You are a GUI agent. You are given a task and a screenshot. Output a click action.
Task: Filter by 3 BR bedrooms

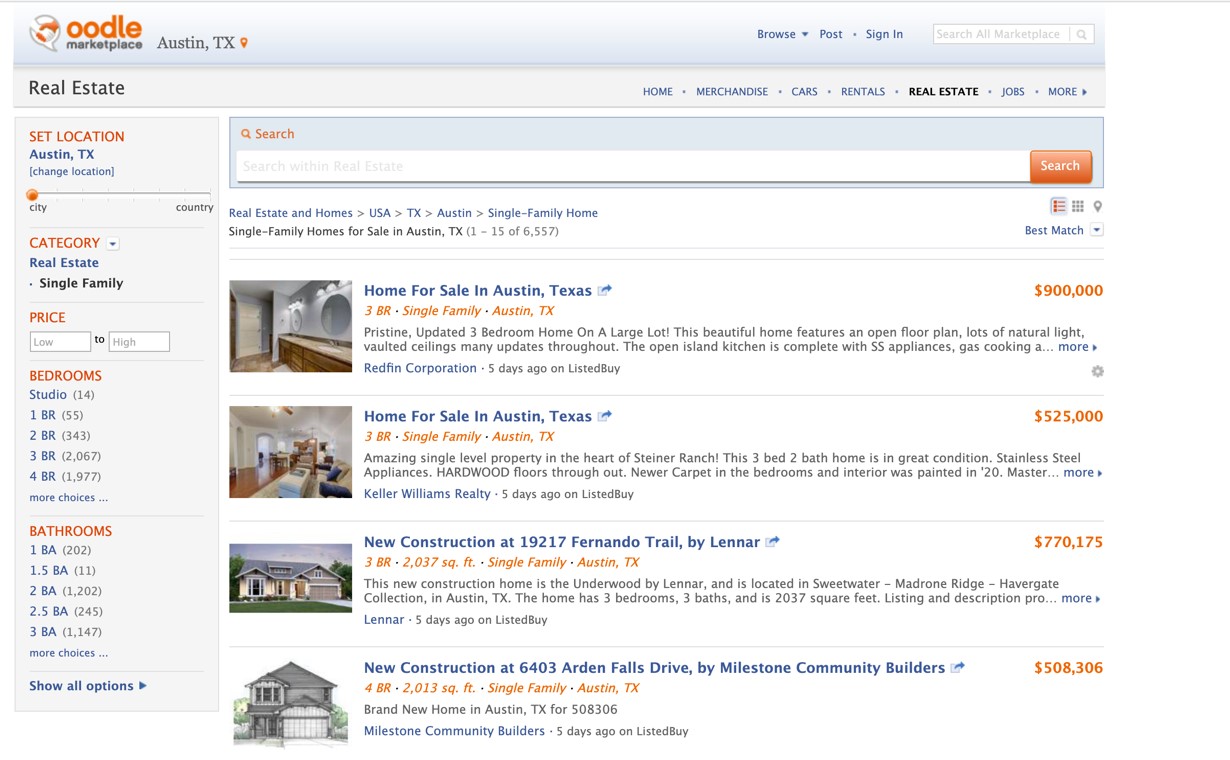(x=43, y=456)
